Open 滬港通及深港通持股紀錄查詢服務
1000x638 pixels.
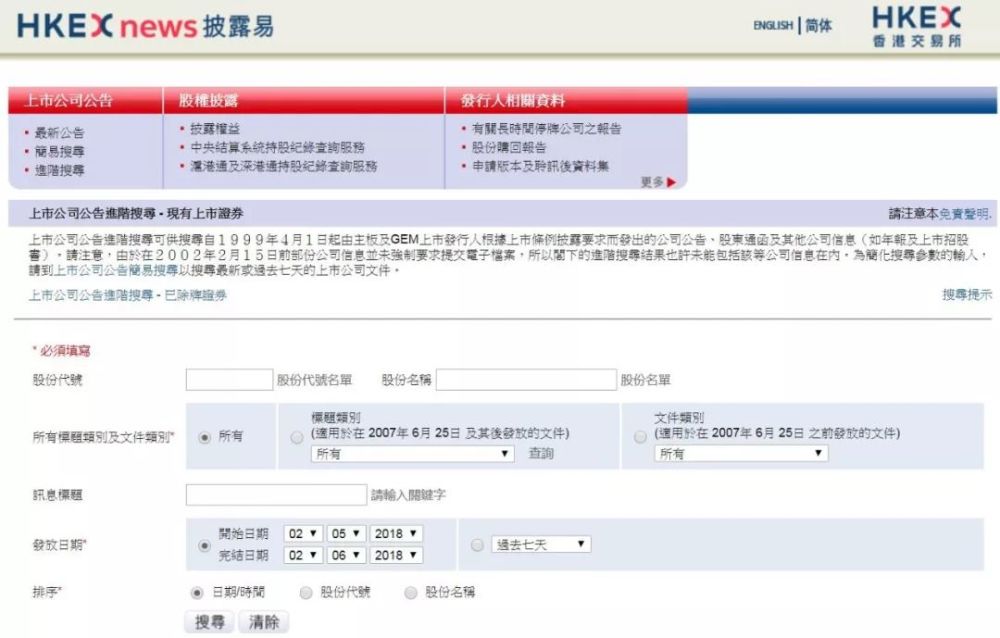284,166
